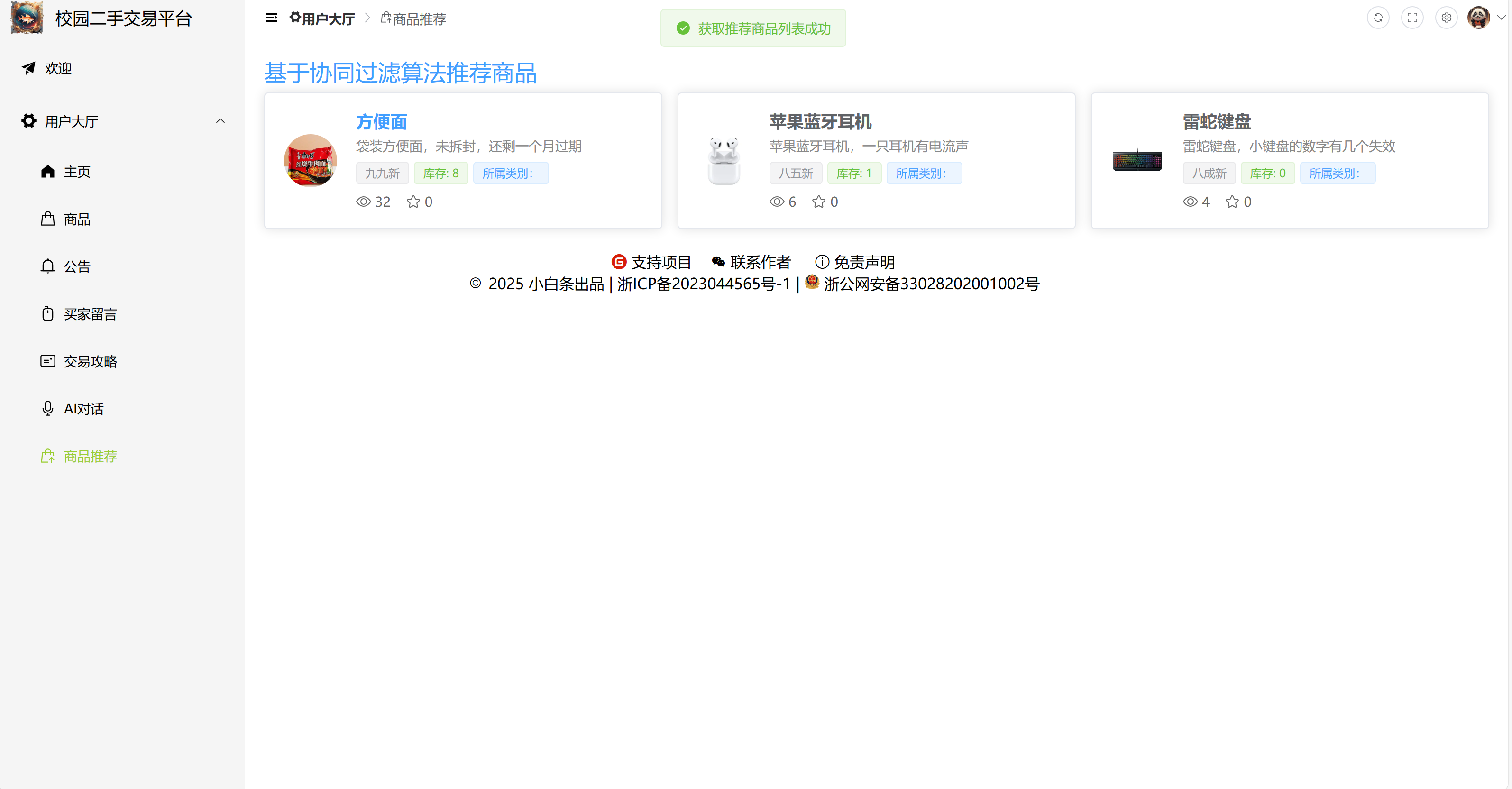Click the star icon on 雷蛇键盘 card
This screenshot has height=789, width=1512.
[x=1232, y=202]
